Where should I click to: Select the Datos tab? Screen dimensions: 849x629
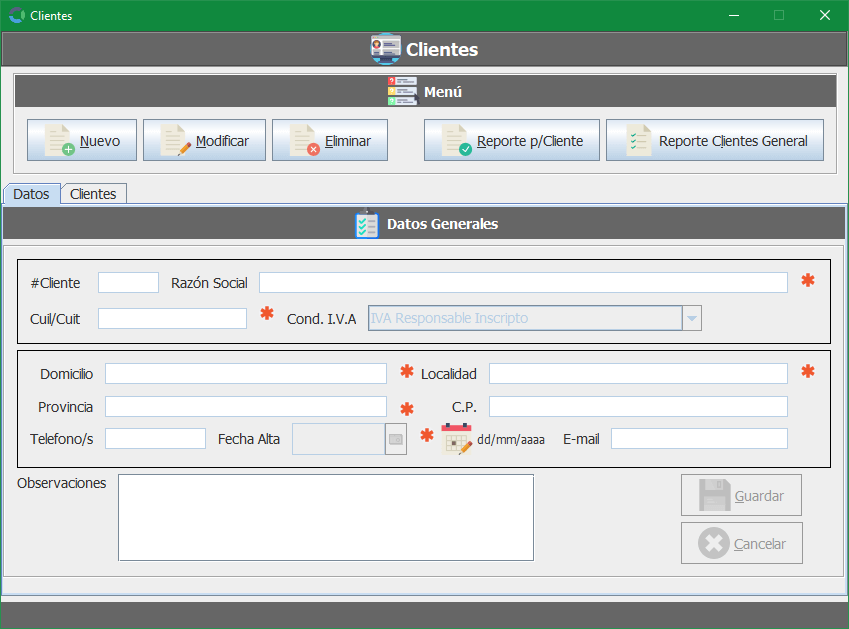click(31, 194)
